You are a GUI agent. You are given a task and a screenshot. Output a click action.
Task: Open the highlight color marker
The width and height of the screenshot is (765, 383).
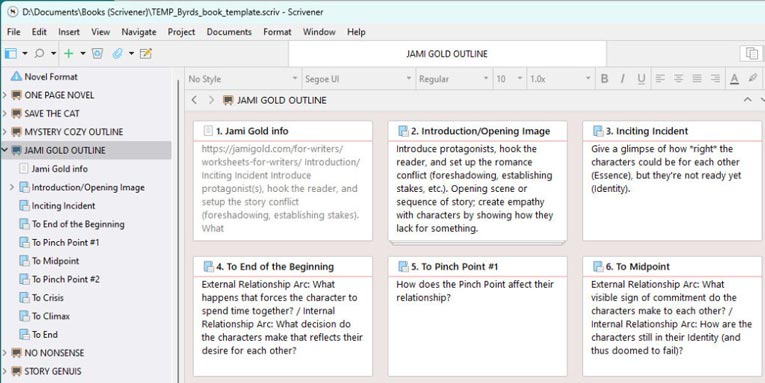tap(753, 79)
